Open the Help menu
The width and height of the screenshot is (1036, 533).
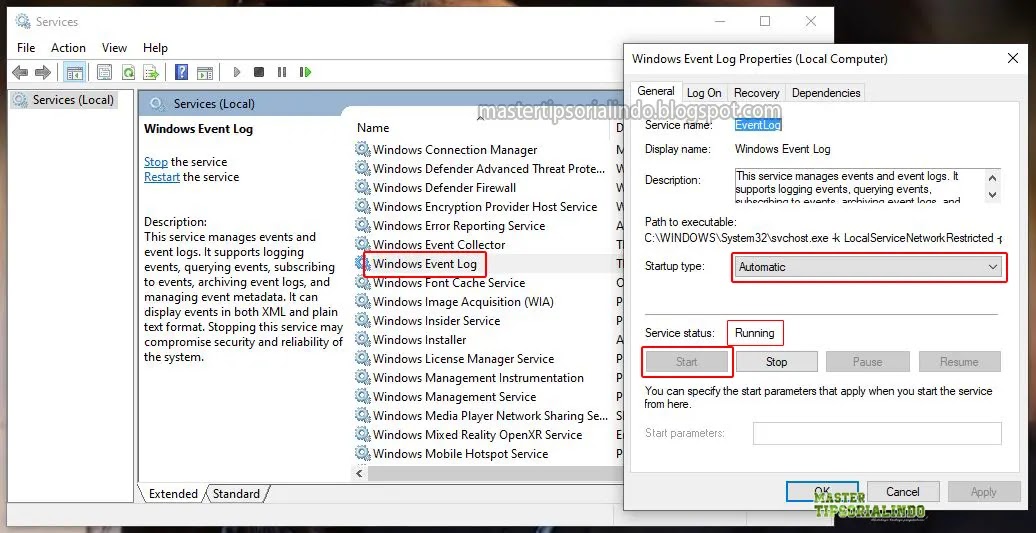[155, 48]
